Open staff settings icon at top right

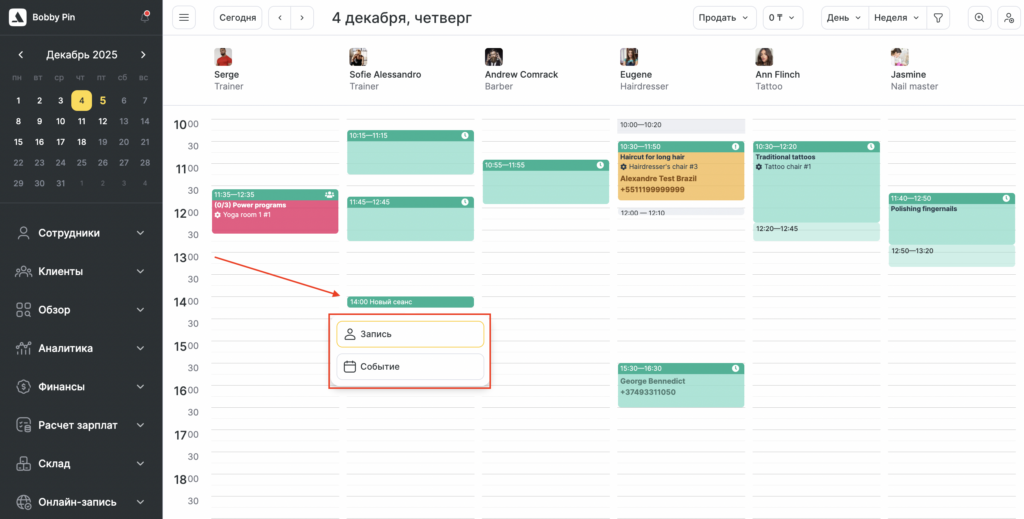pyautogui.click(x=1008, y=18)
